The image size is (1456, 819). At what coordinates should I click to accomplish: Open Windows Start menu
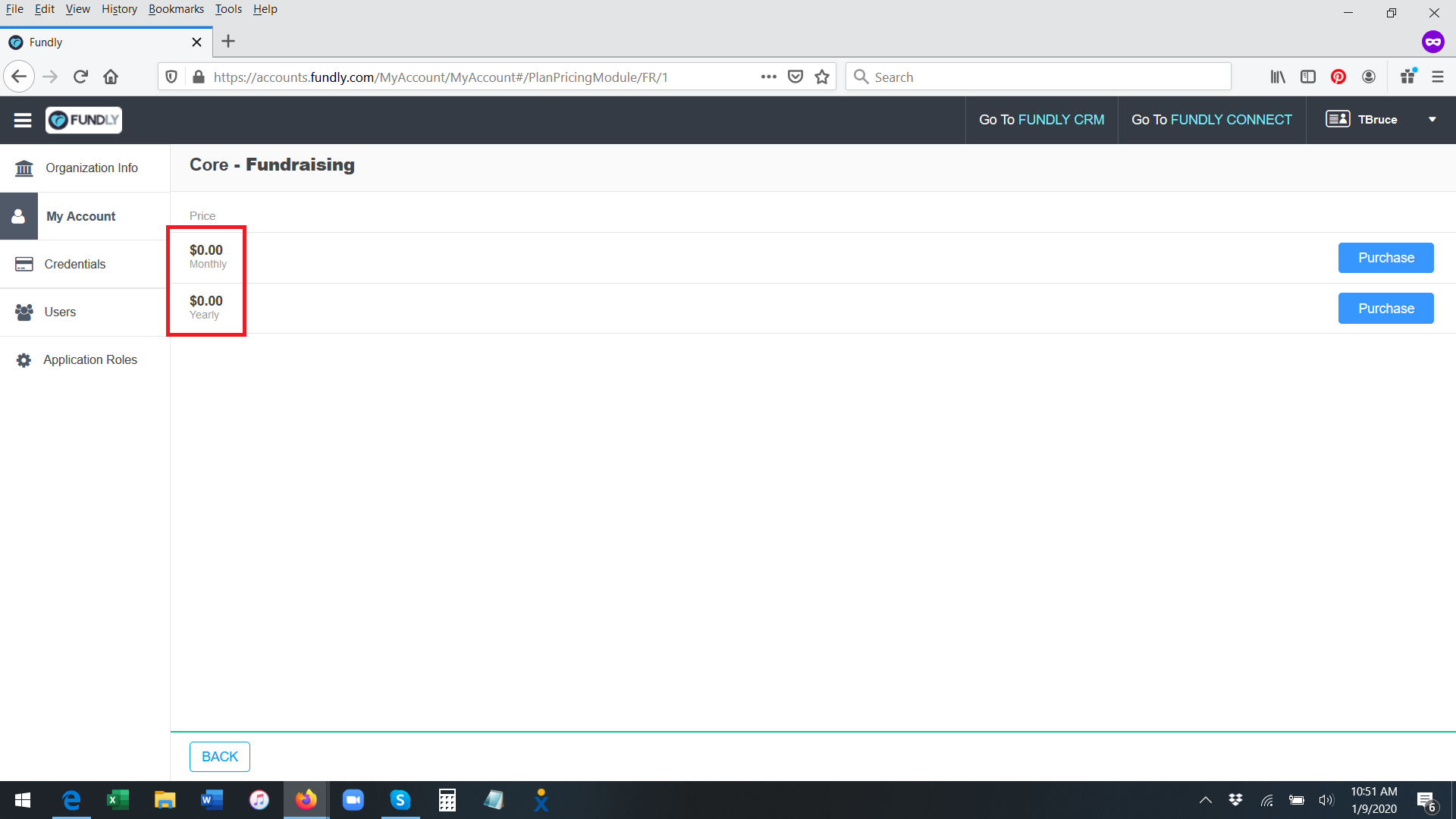coord(23,800)
